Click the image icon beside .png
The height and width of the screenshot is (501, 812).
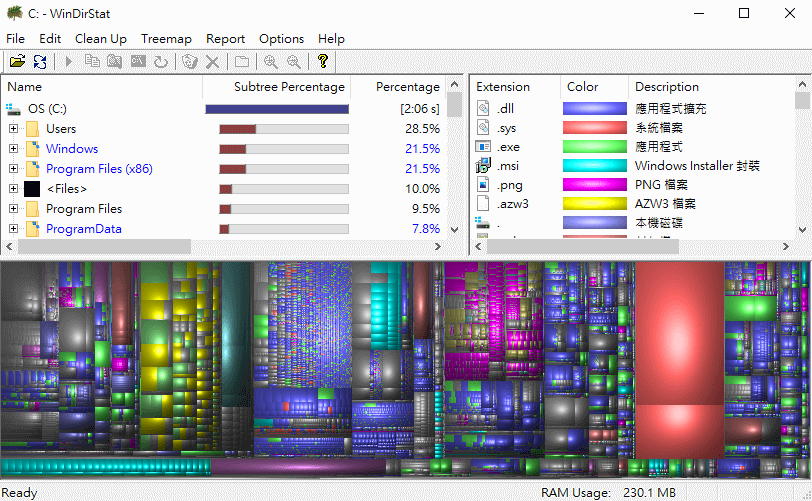point(483,185)
